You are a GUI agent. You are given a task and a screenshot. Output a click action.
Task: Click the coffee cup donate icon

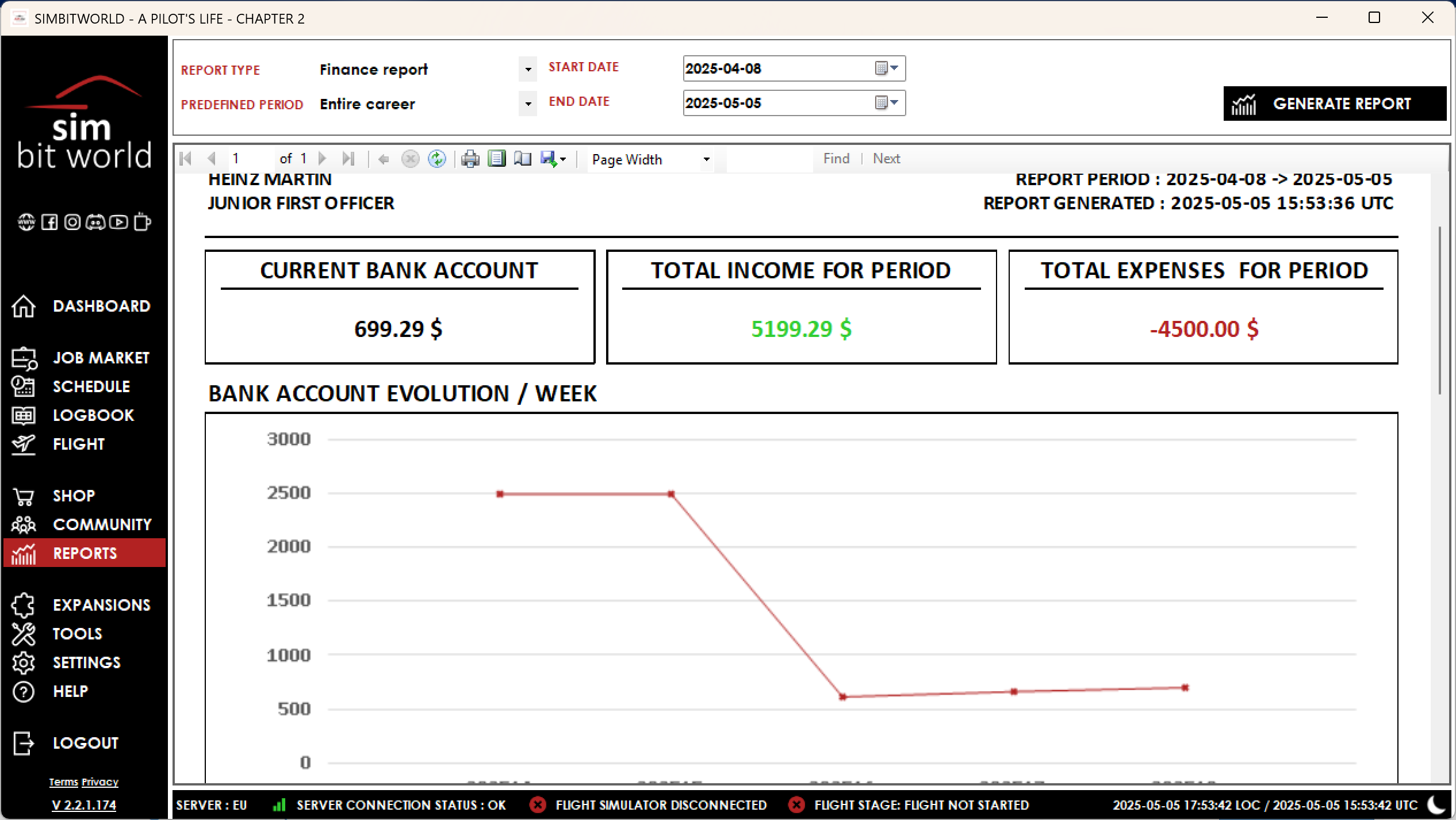[141, 222]
